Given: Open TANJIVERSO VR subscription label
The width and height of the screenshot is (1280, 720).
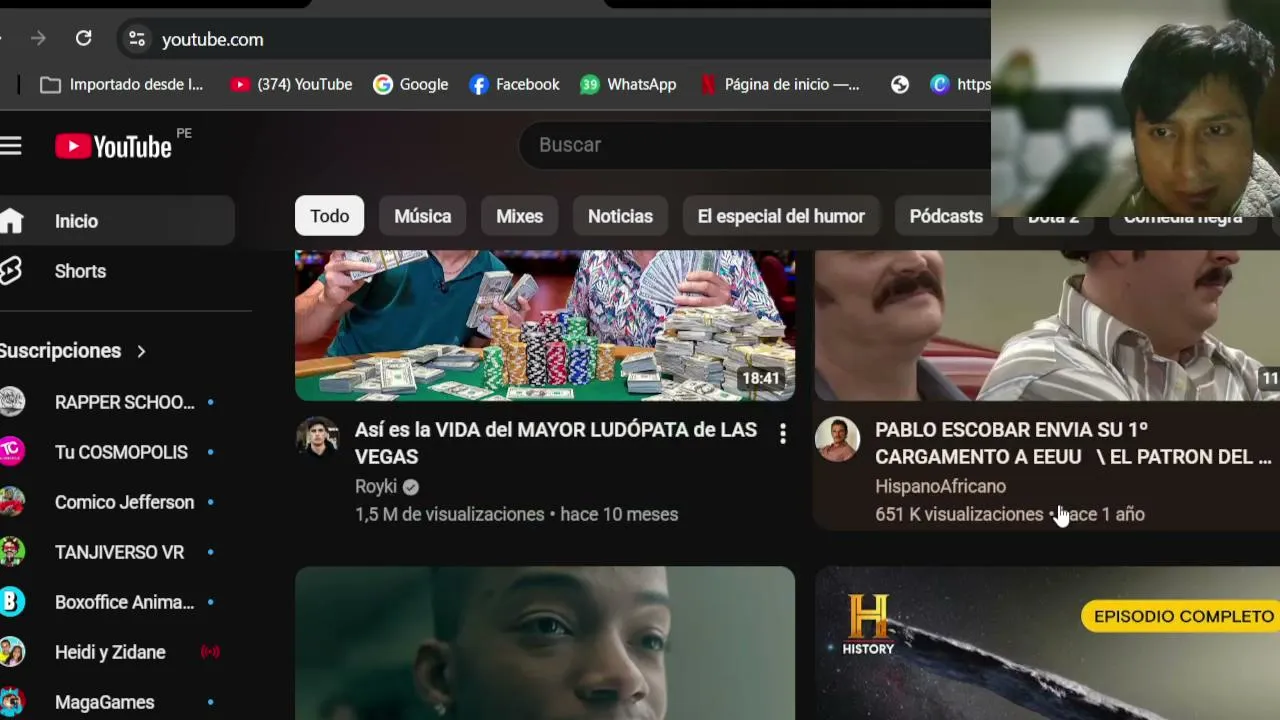Looking at the screenshot, I should point(120,552).
